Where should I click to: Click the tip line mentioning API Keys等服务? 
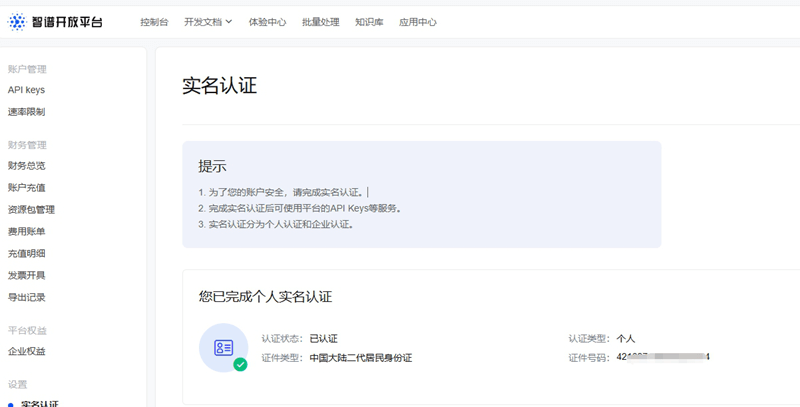(299, 208)
